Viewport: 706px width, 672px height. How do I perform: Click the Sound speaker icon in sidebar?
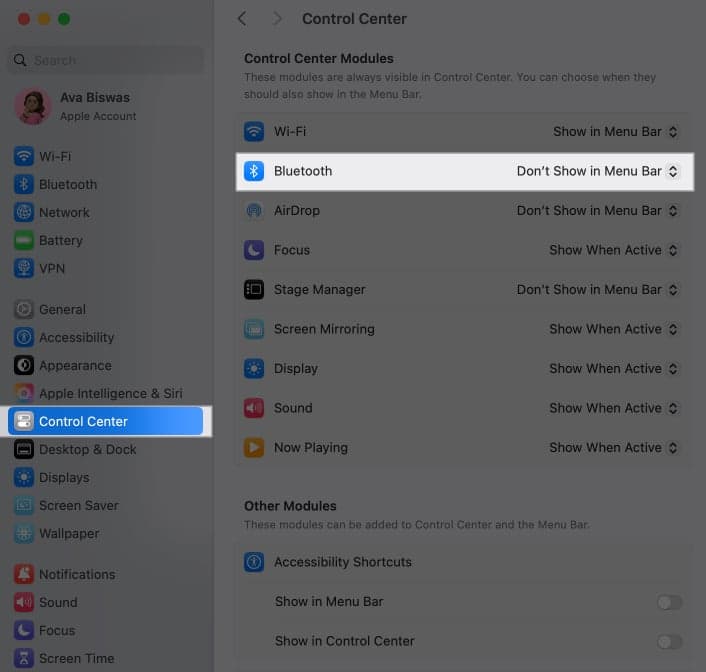coord(23,602)
